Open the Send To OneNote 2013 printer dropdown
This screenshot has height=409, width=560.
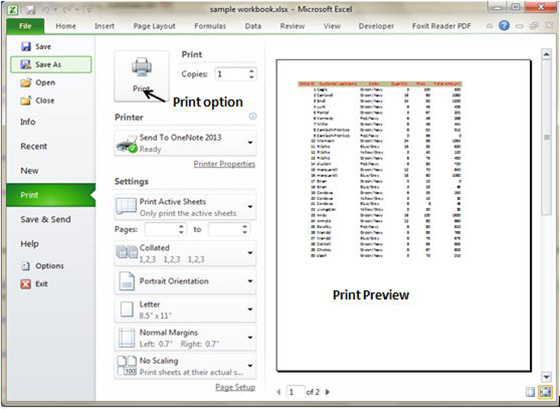[185, 143]
